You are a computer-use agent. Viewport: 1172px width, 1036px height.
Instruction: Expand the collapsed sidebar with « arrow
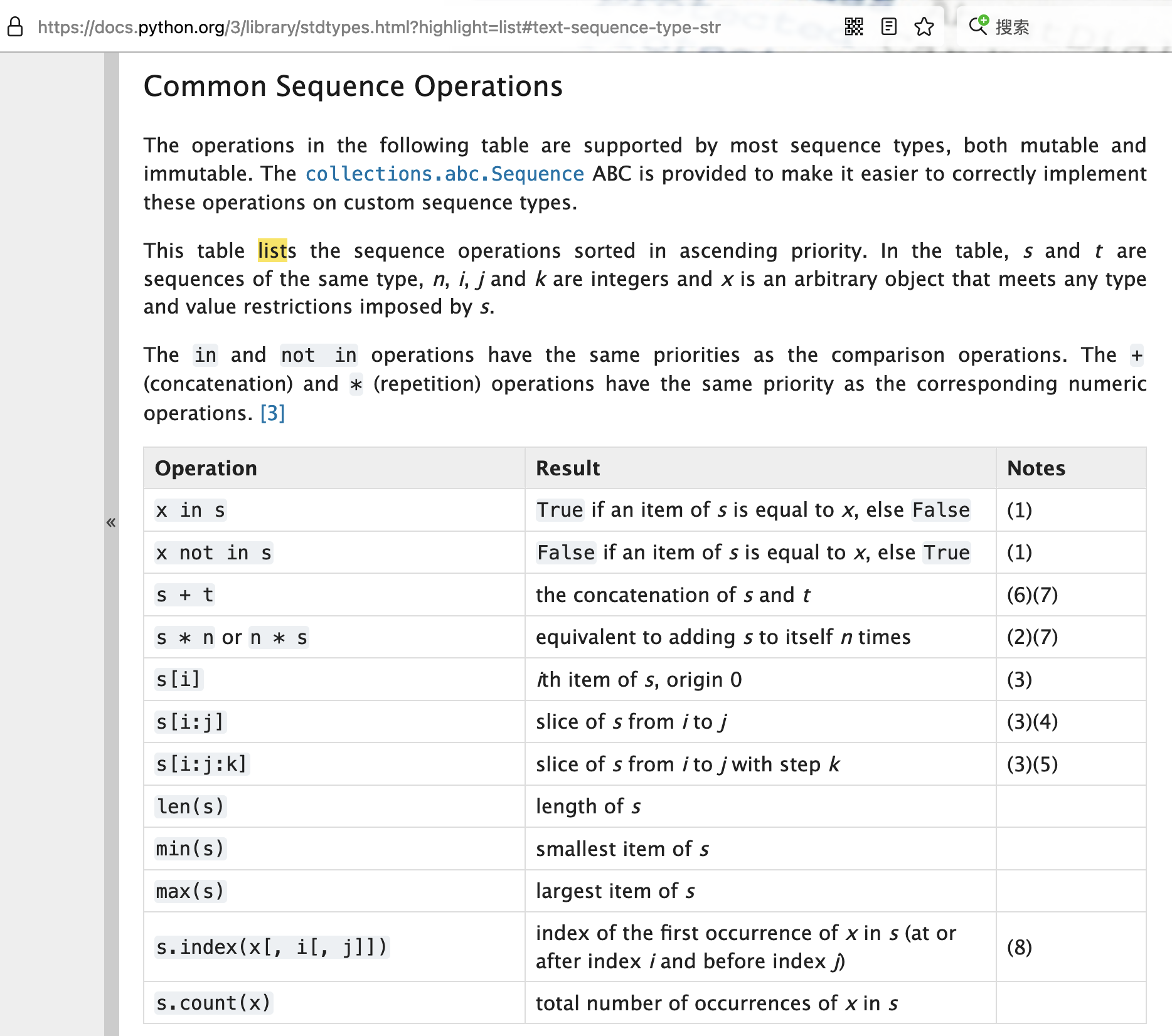click(x=111, y=522)
